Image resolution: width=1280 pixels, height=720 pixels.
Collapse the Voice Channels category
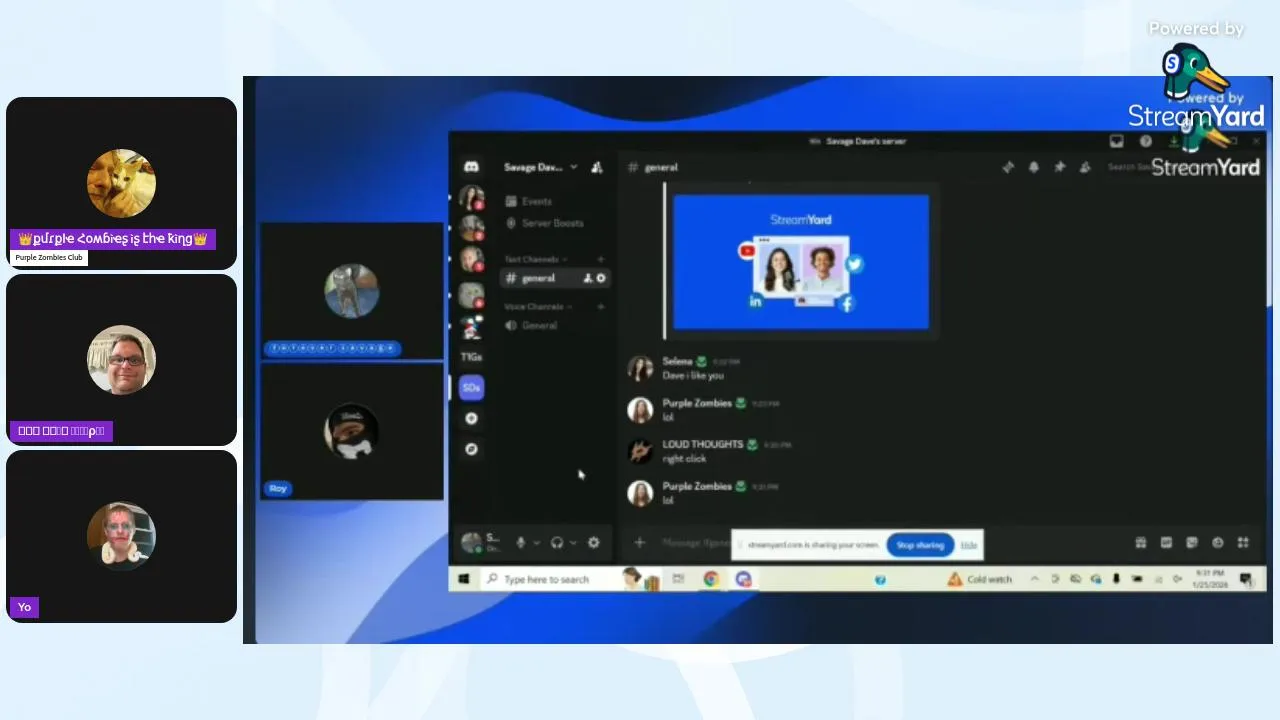point(538,306)
